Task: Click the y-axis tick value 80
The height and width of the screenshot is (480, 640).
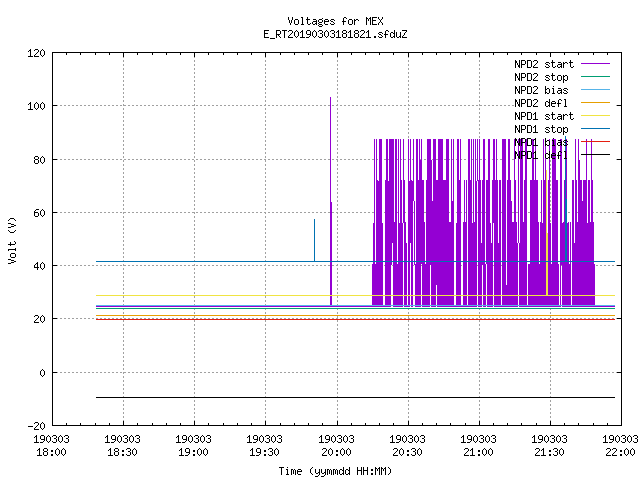Action: click(39, 160)
